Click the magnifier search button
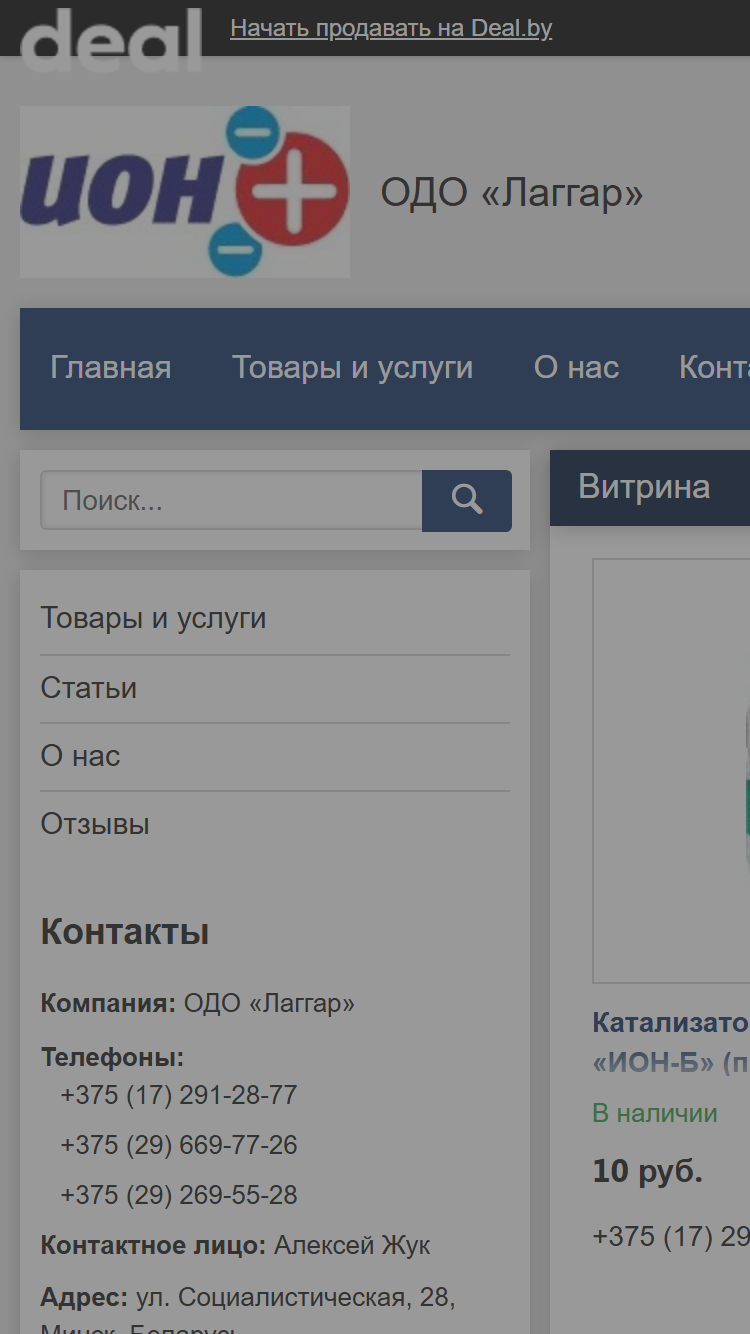The width and height of the screenshot is (750, 1334). pos(467,501)
